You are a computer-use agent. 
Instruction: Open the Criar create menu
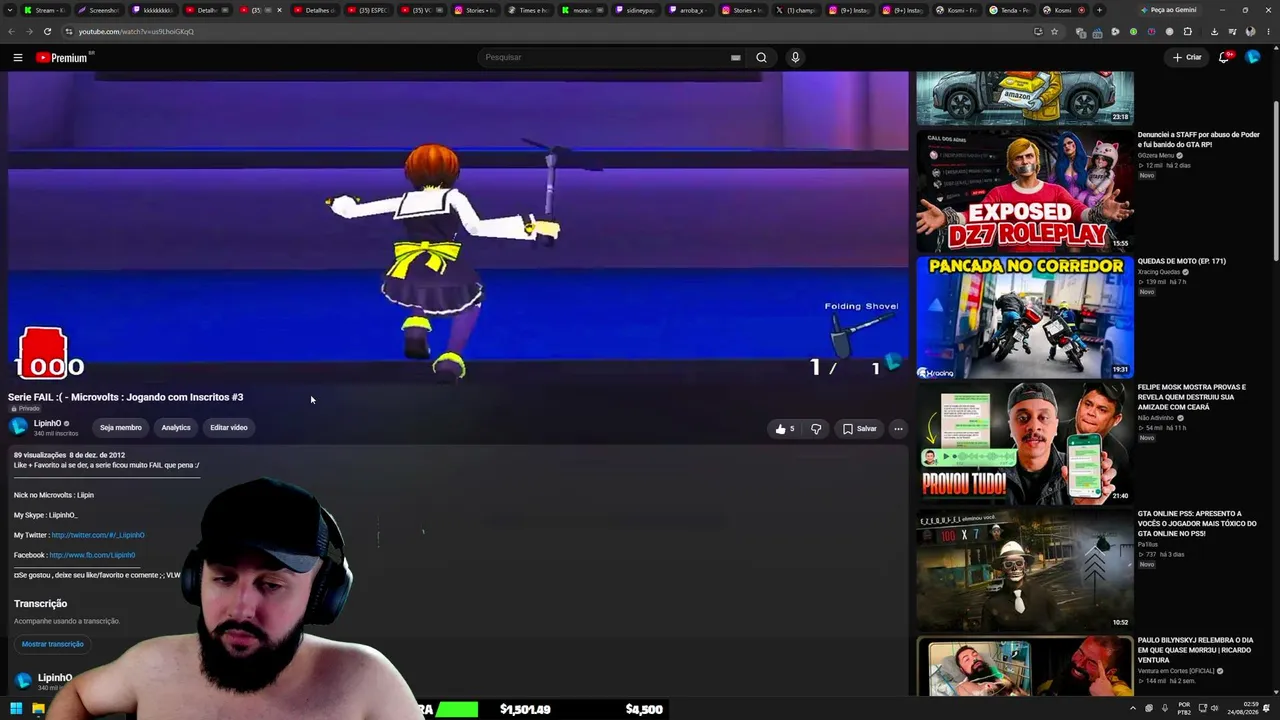1187,57
